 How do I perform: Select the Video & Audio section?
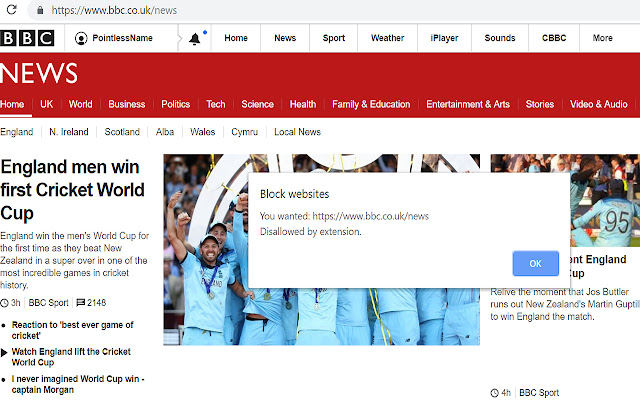(598, 104)
